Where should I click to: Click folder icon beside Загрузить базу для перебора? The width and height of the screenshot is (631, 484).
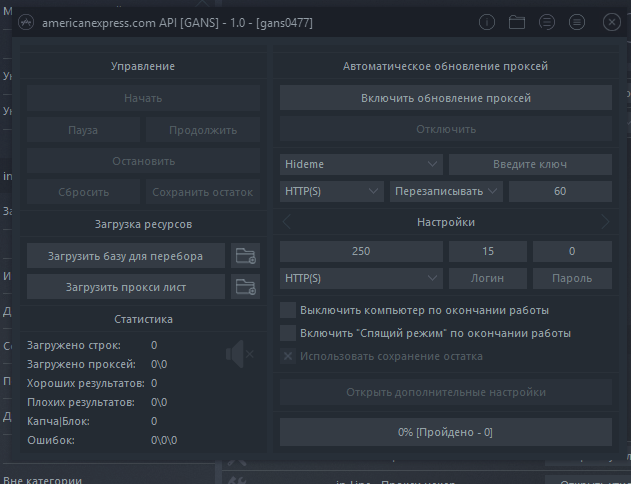(245, 255)
